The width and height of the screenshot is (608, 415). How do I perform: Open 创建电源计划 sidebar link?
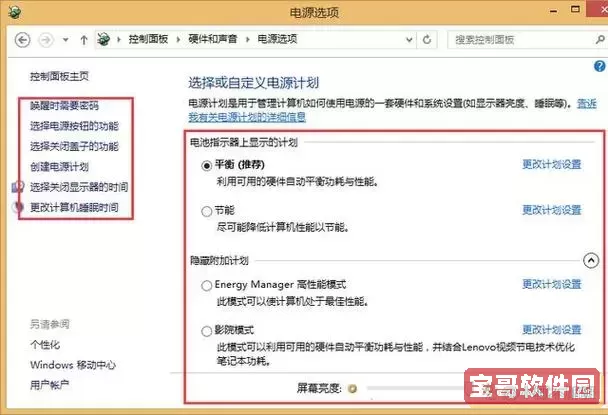click(x=59, y=167)
